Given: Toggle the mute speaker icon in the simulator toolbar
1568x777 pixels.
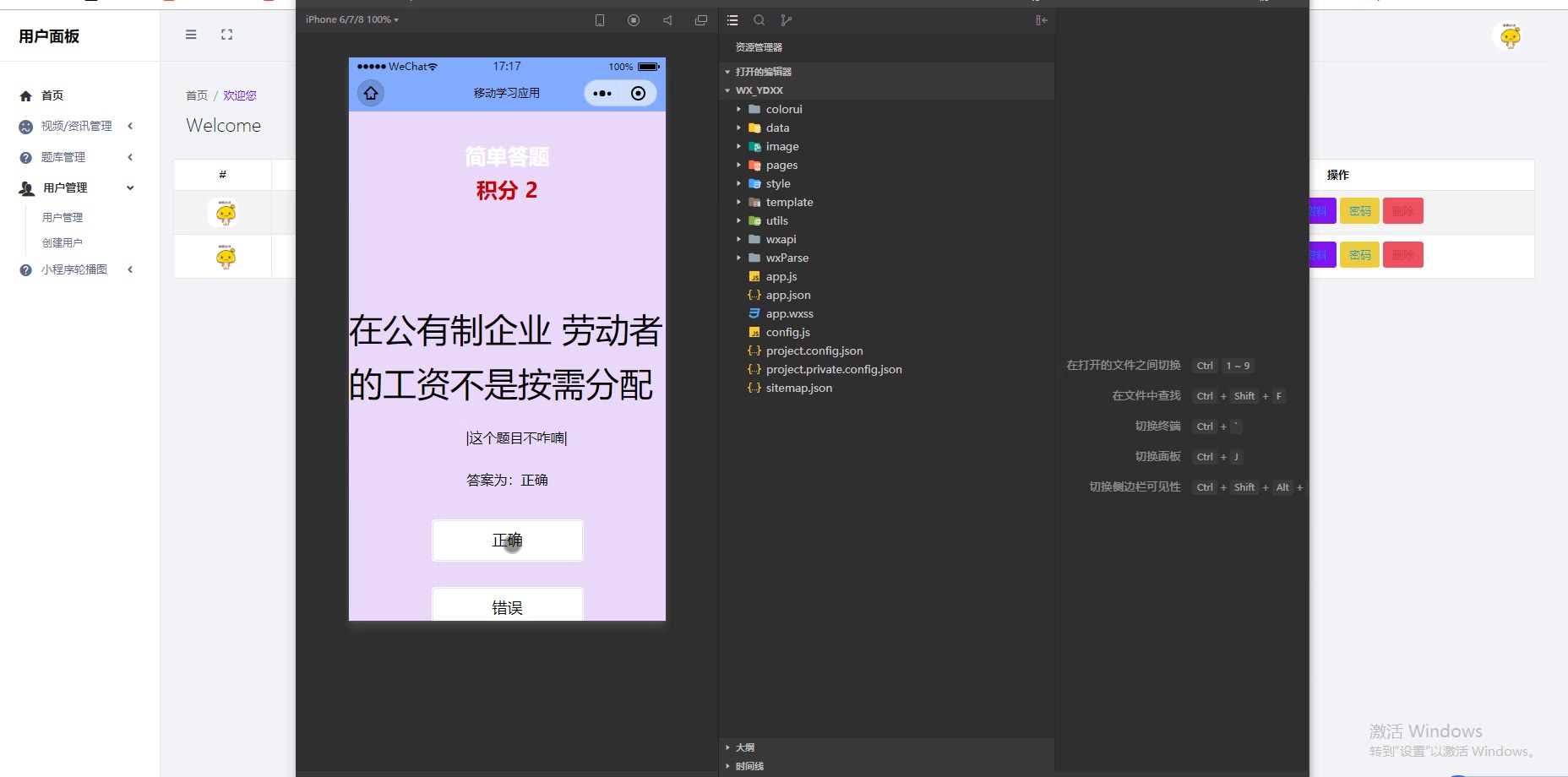Looking at the screenshot, I should (x=667, y=20).
